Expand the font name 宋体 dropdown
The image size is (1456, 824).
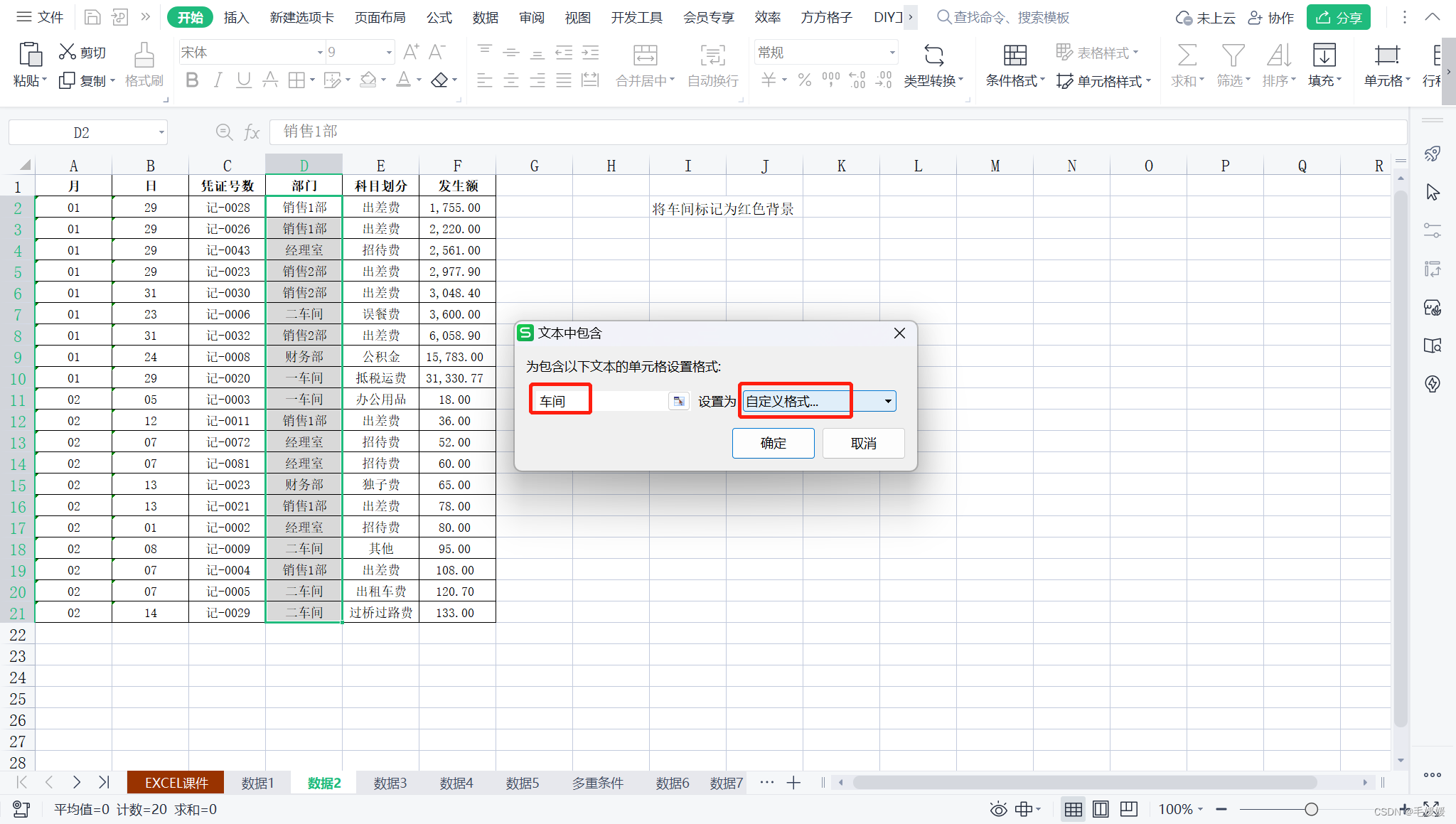[x=319, y=53]
